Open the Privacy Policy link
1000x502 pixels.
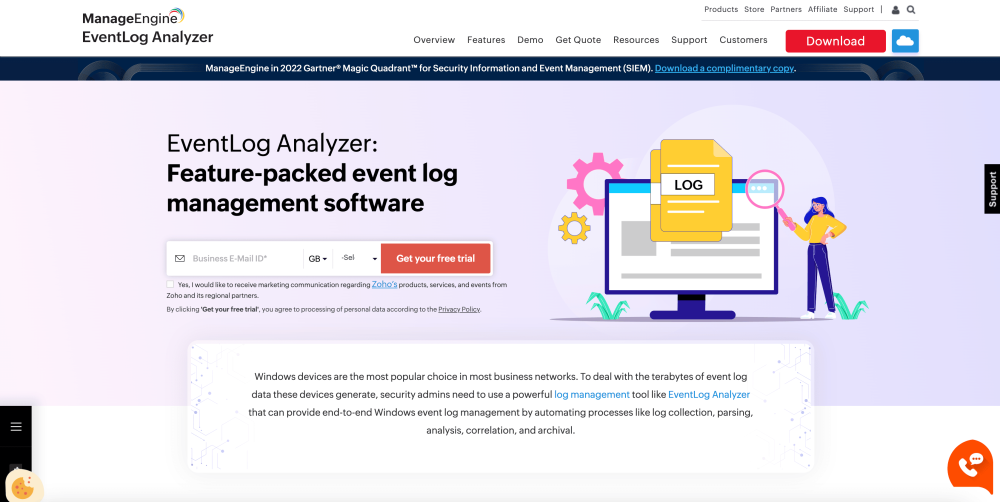459,309
